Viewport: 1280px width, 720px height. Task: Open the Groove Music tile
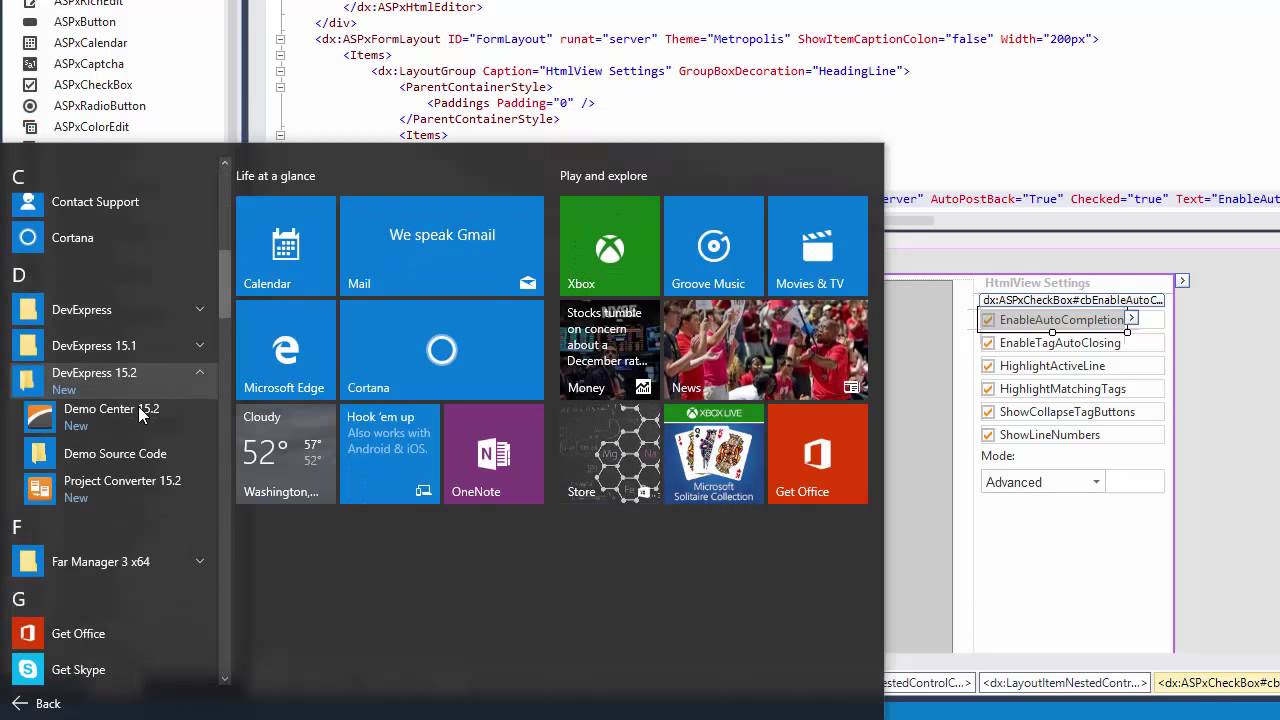(714, 246)
